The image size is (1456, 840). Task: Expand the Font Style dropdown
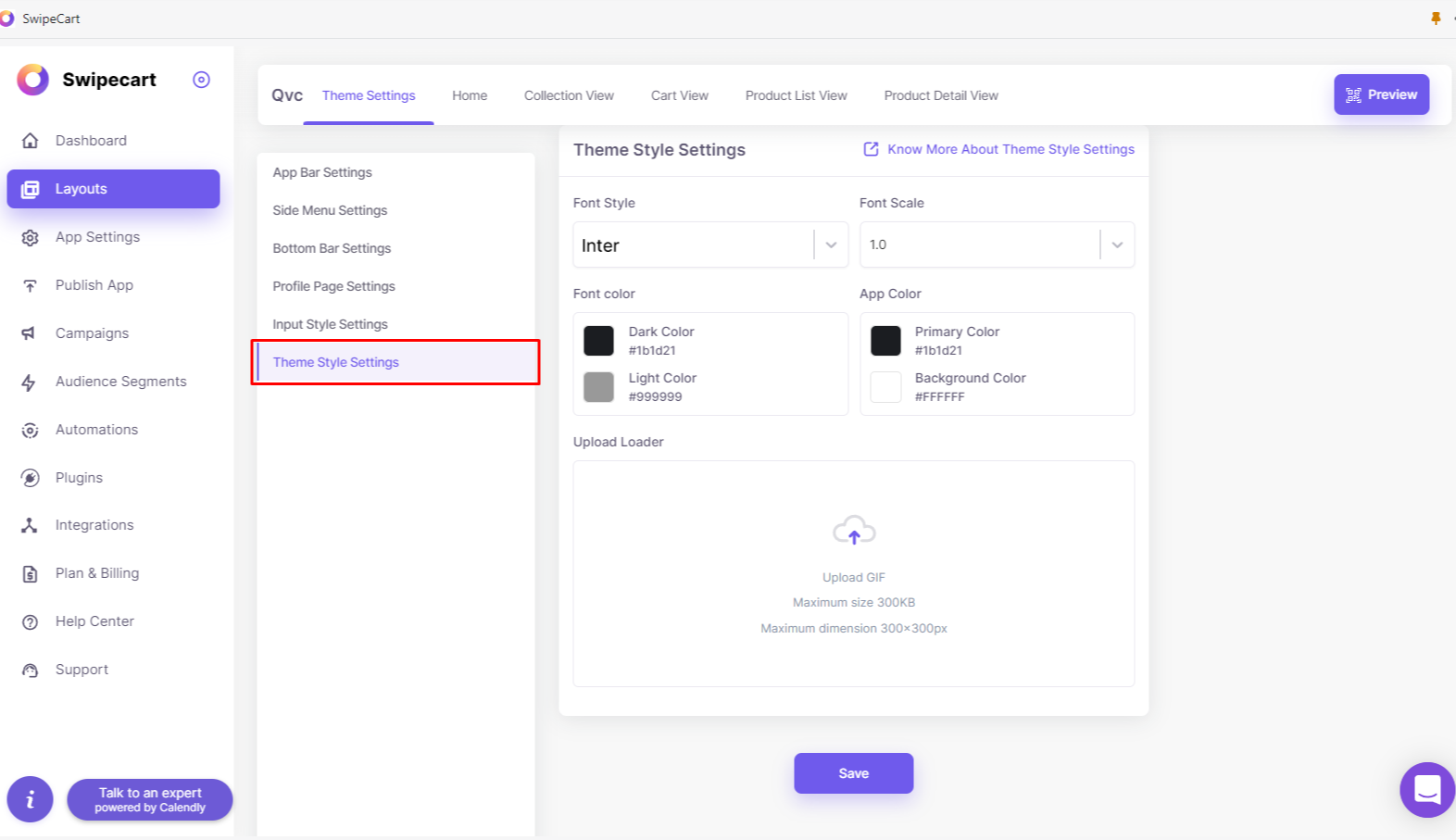(831, 245)
